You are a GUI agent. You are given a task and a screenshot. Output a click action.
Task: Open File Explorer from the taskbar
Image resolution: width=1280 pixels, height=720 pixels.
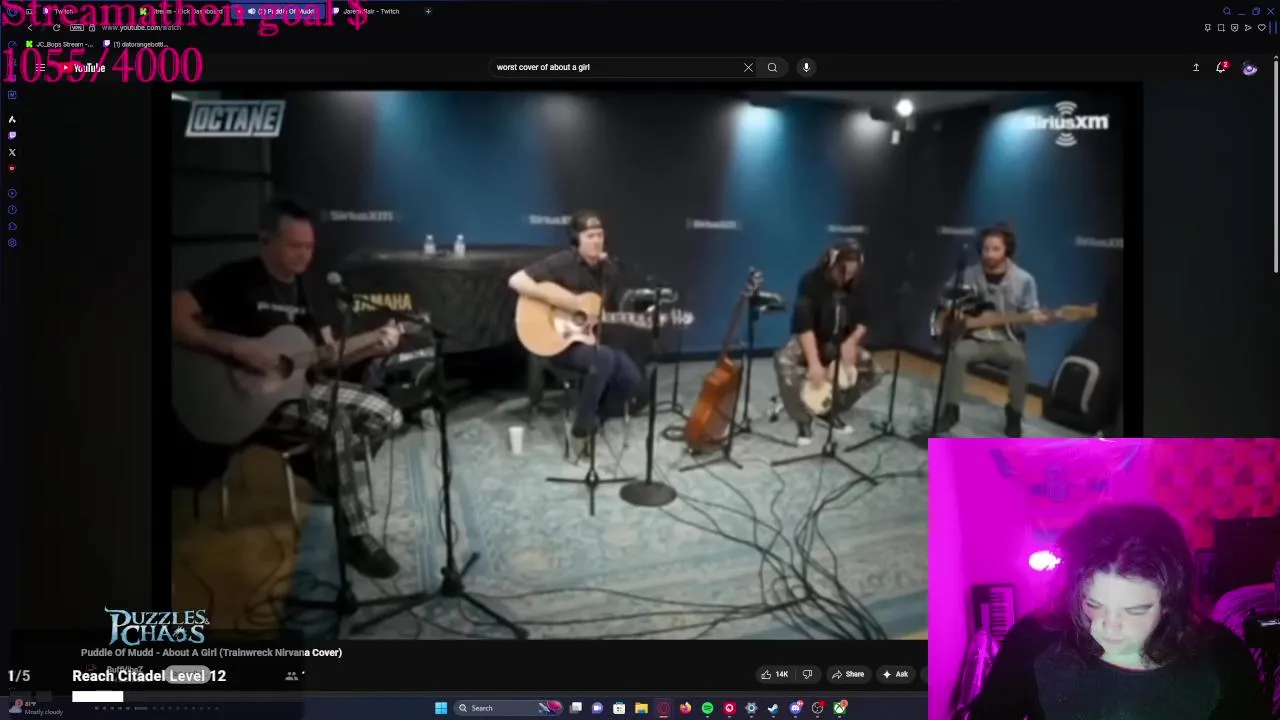pyautogui.click(x=641, y=708)
